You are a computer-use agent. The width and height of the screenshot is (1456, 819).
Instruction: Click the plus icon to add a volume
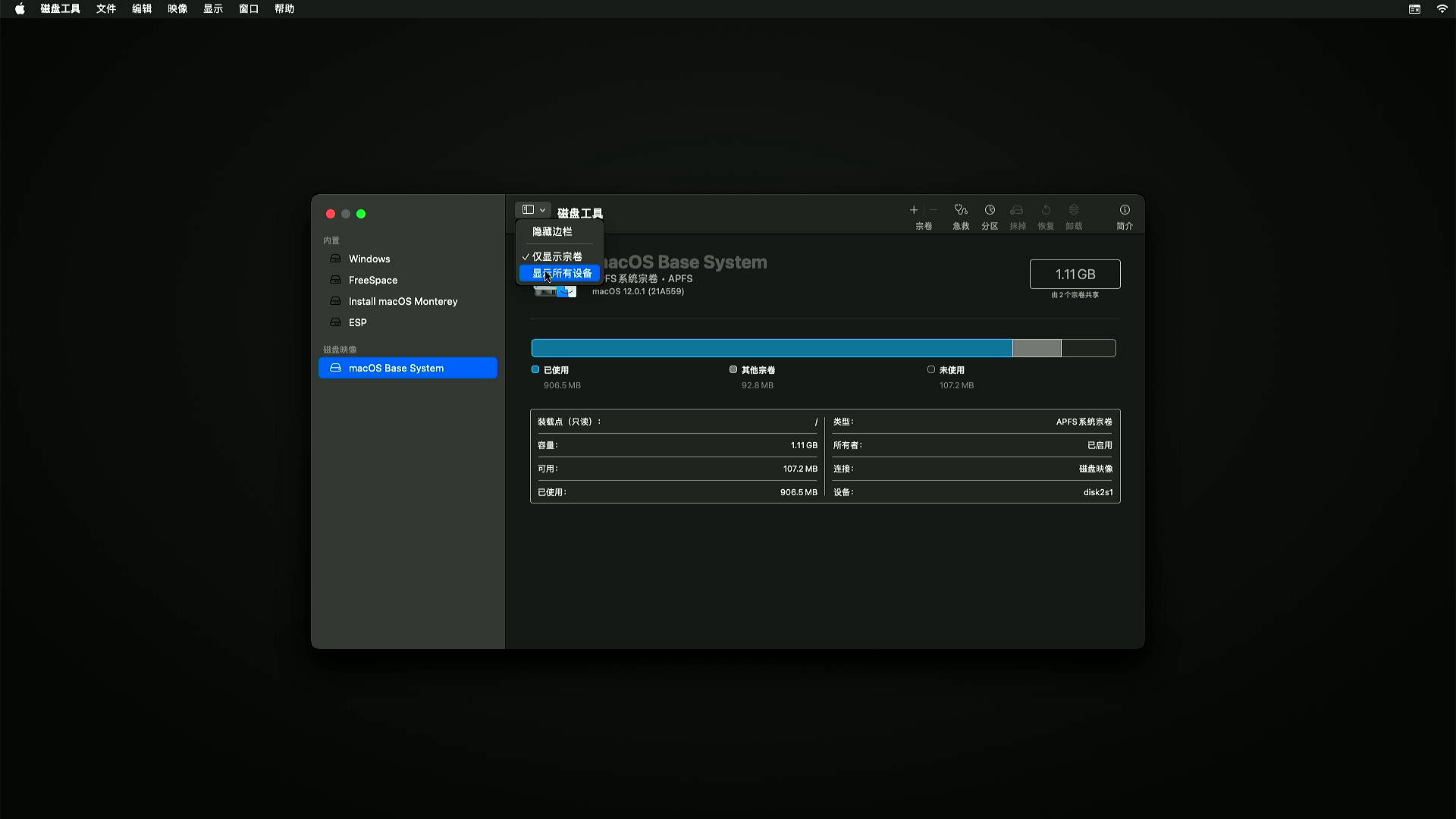tap(914, 210)
